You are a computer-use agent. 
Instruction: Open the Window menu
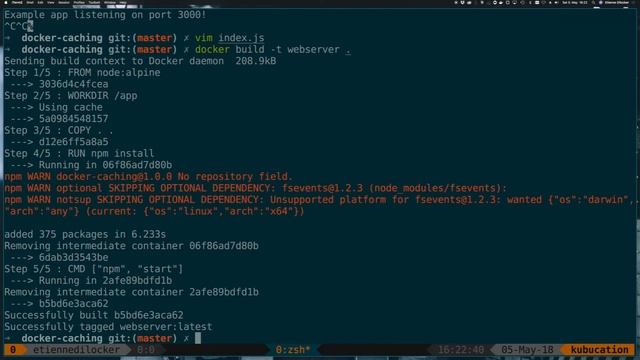(110, 2)
